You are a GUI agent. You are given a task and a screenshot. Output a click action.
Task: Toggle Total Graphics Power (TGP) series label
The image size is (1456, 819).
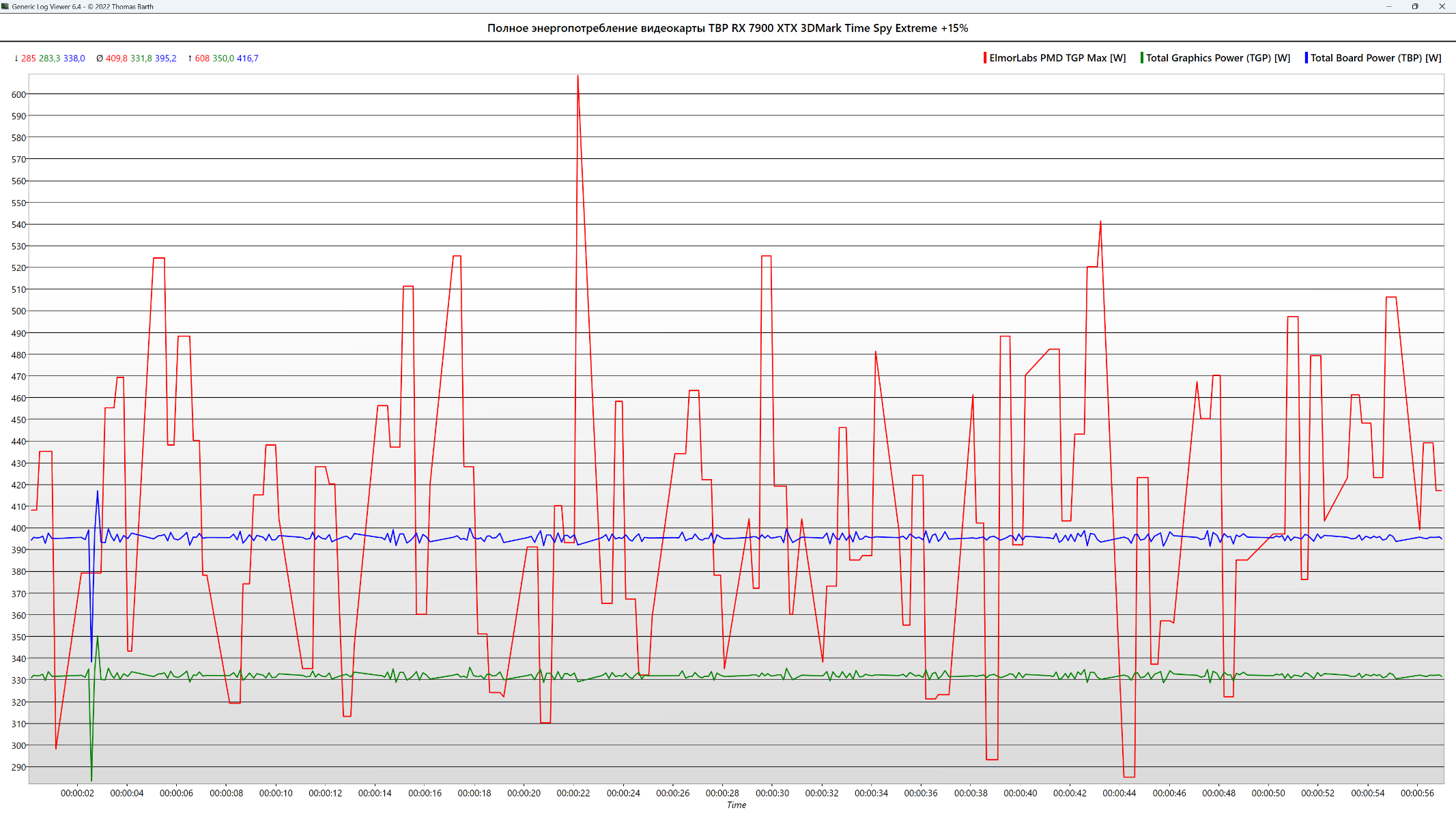tap(1218, 58)
